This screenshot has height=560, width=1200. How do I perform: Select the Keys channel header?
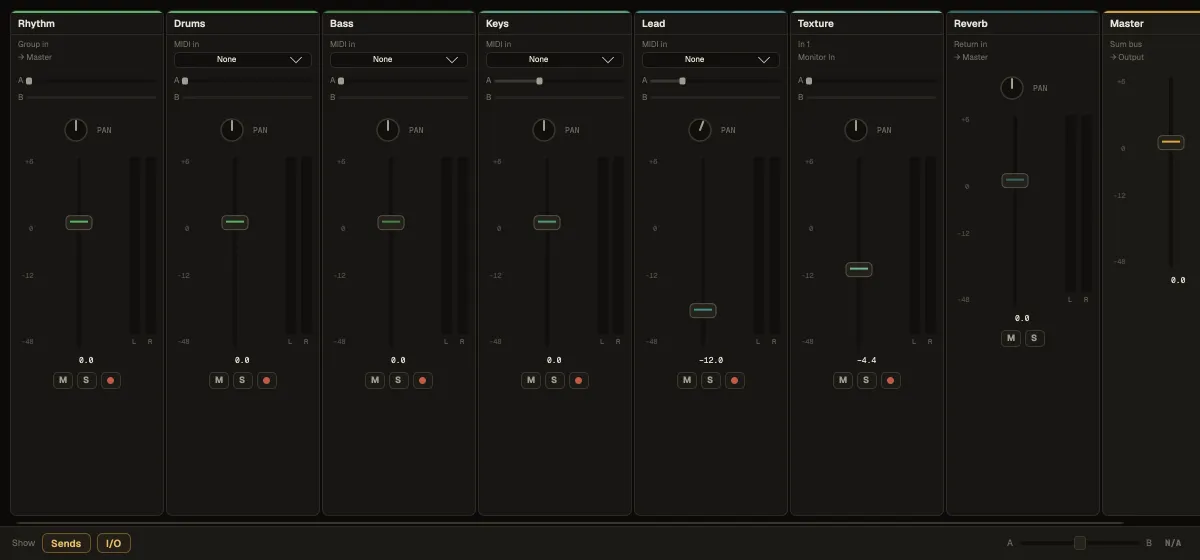pyautogui.click(x=554, y=23)
